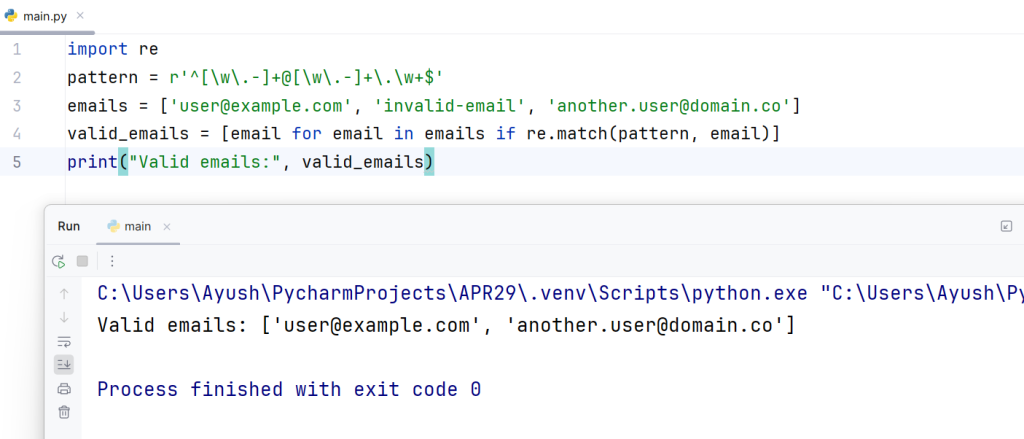Image resolution: width=1024 pixels, height=439 pixels.
Task: Close the main.py editor tab
Action: click(80, 16)
